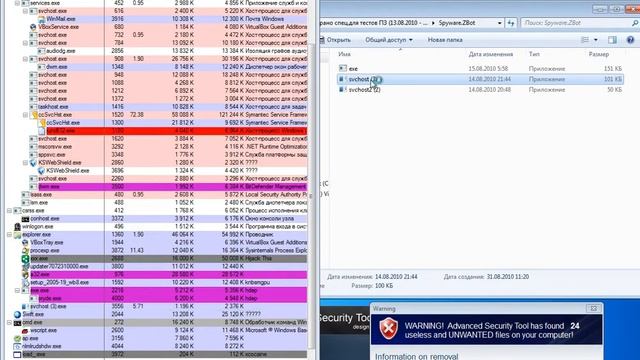Viewport: 640px width, 360px height.
Task: Collapse the cmd.exe tree node
Action: click(9, 322)
